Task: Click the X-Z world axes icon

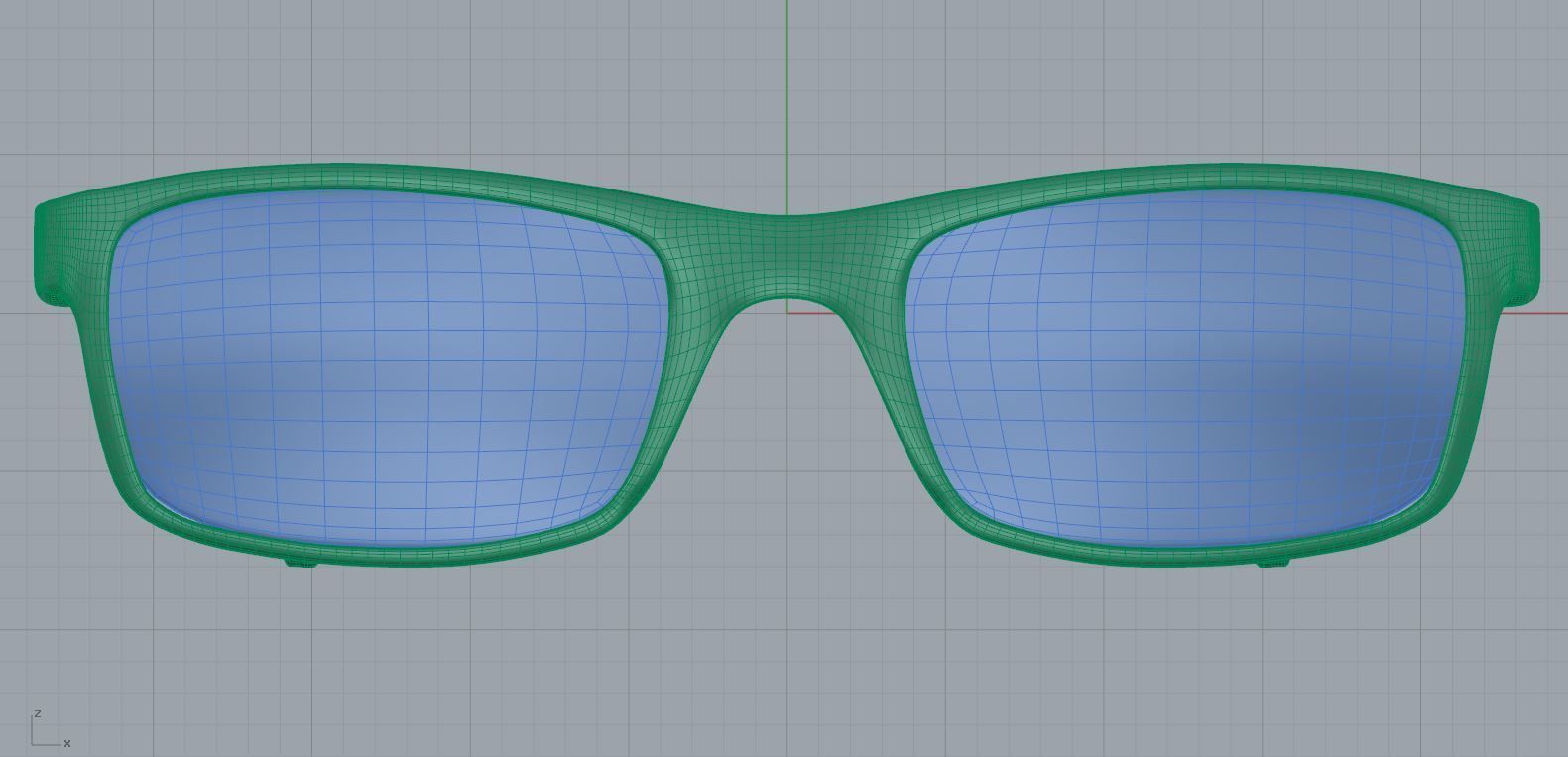Action: click(x=50, y=729)
